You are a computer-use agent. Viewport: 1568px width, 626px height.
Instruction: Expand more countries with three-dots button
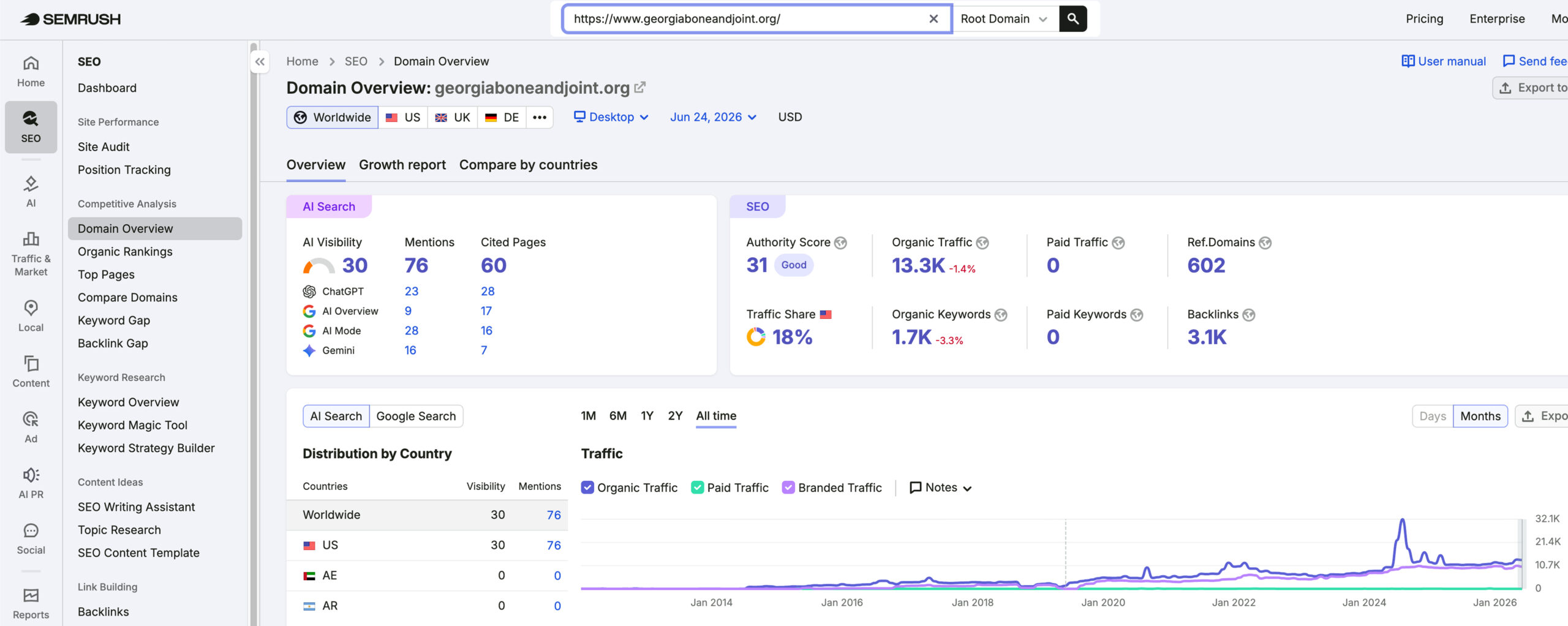tap(540, 117)
